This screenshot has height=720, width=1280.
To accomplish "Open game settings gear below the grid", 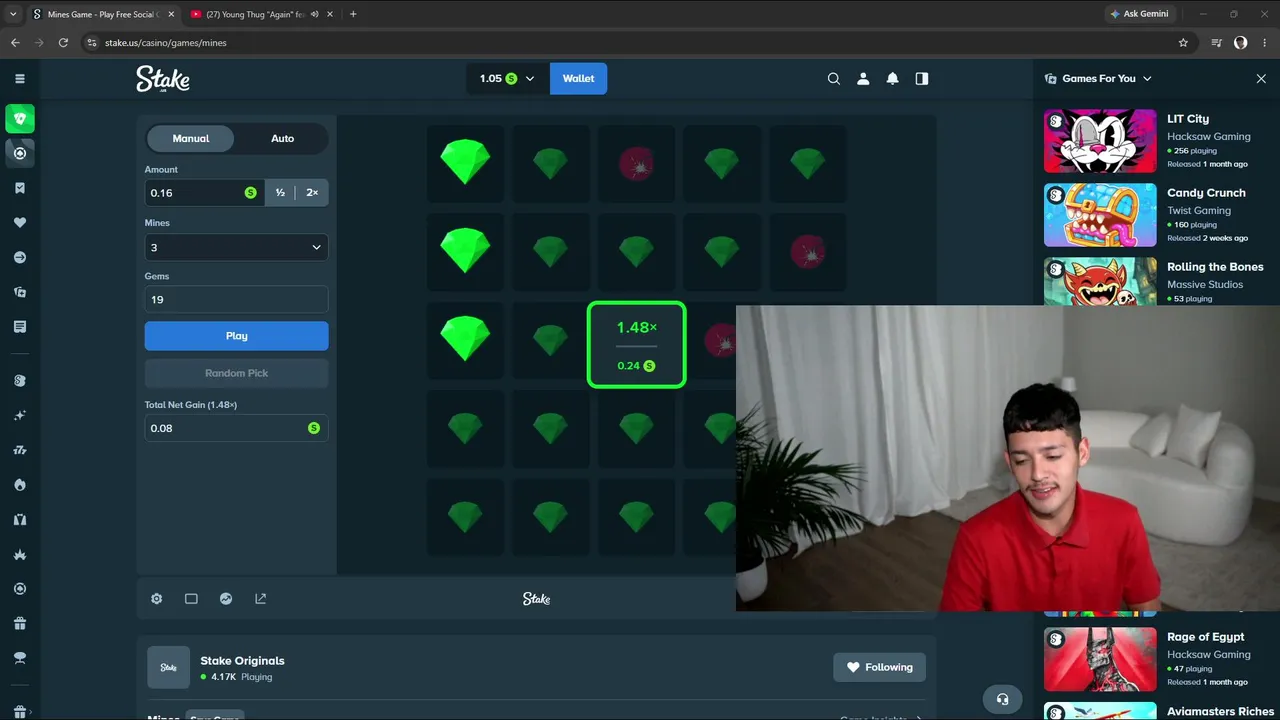I will 156,599.
